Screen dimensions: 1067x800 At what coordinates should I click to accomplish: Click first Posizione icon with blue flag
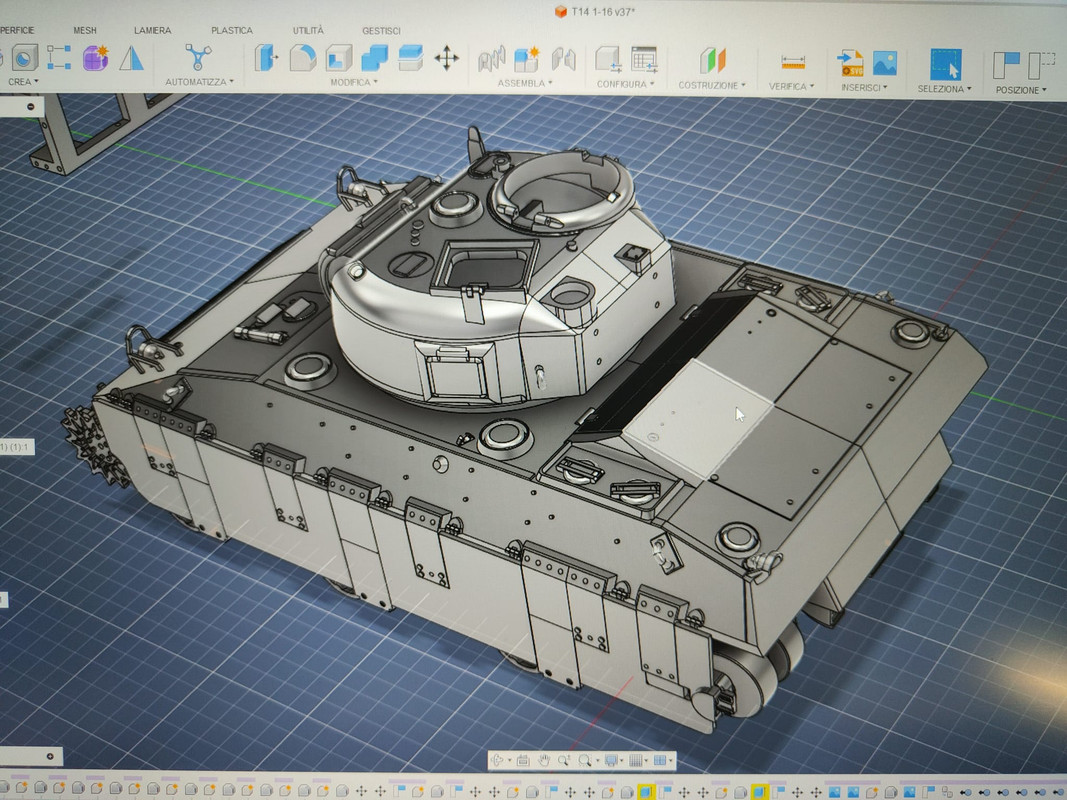1006,66
